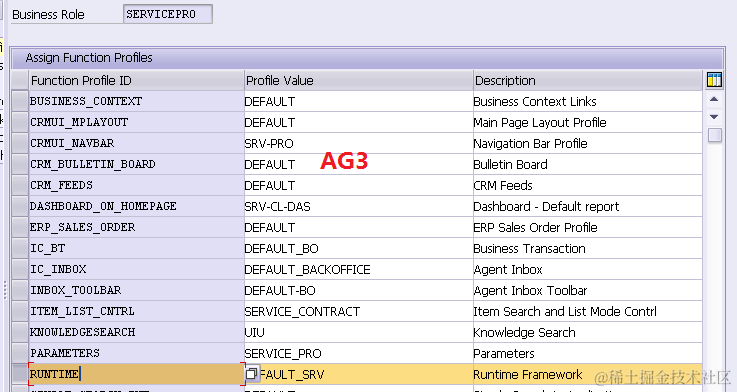Click INBOX_TOOLBAR profile ID cell
Image resolution: width=737 pixels, height=392 pixels.
coord(136,290)
